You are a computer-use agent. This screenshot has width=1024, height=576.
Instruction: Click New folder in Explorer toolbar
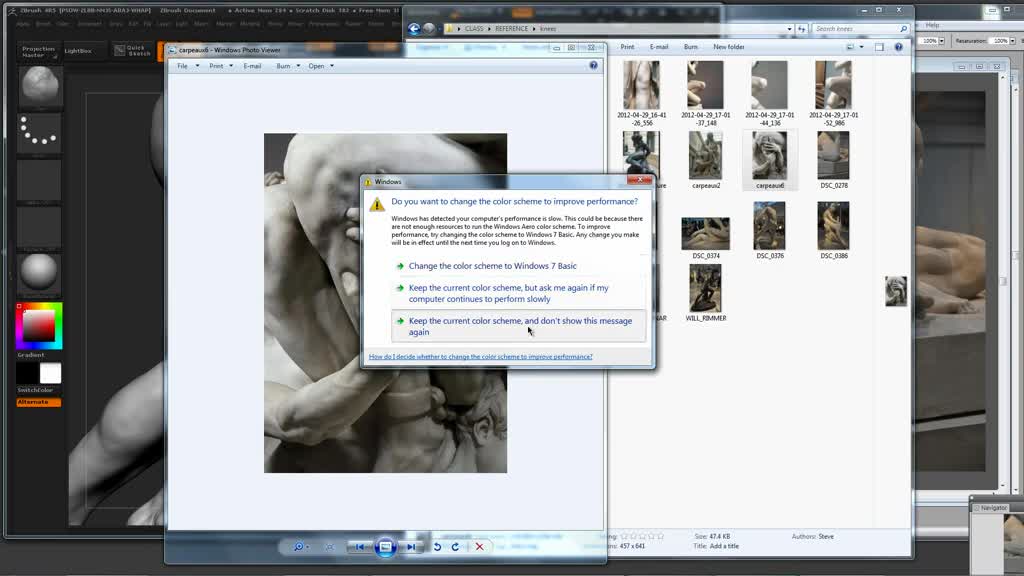729,47
